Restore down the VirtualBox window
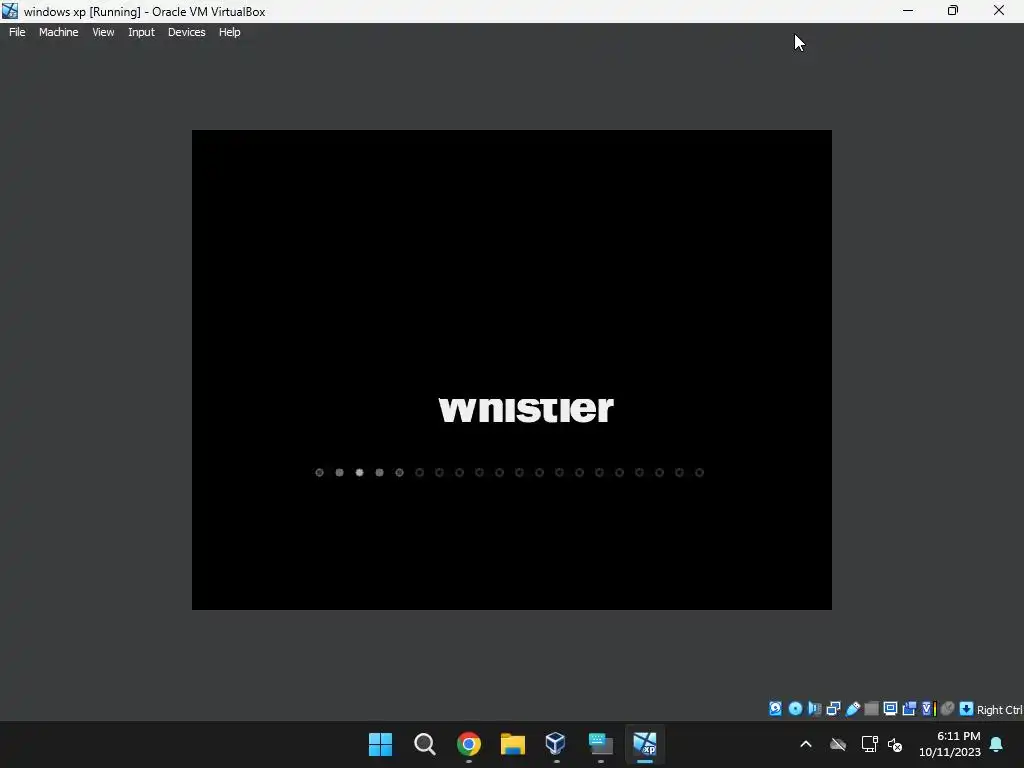The width and height of the screenshot is (1024, 768). 953,11
